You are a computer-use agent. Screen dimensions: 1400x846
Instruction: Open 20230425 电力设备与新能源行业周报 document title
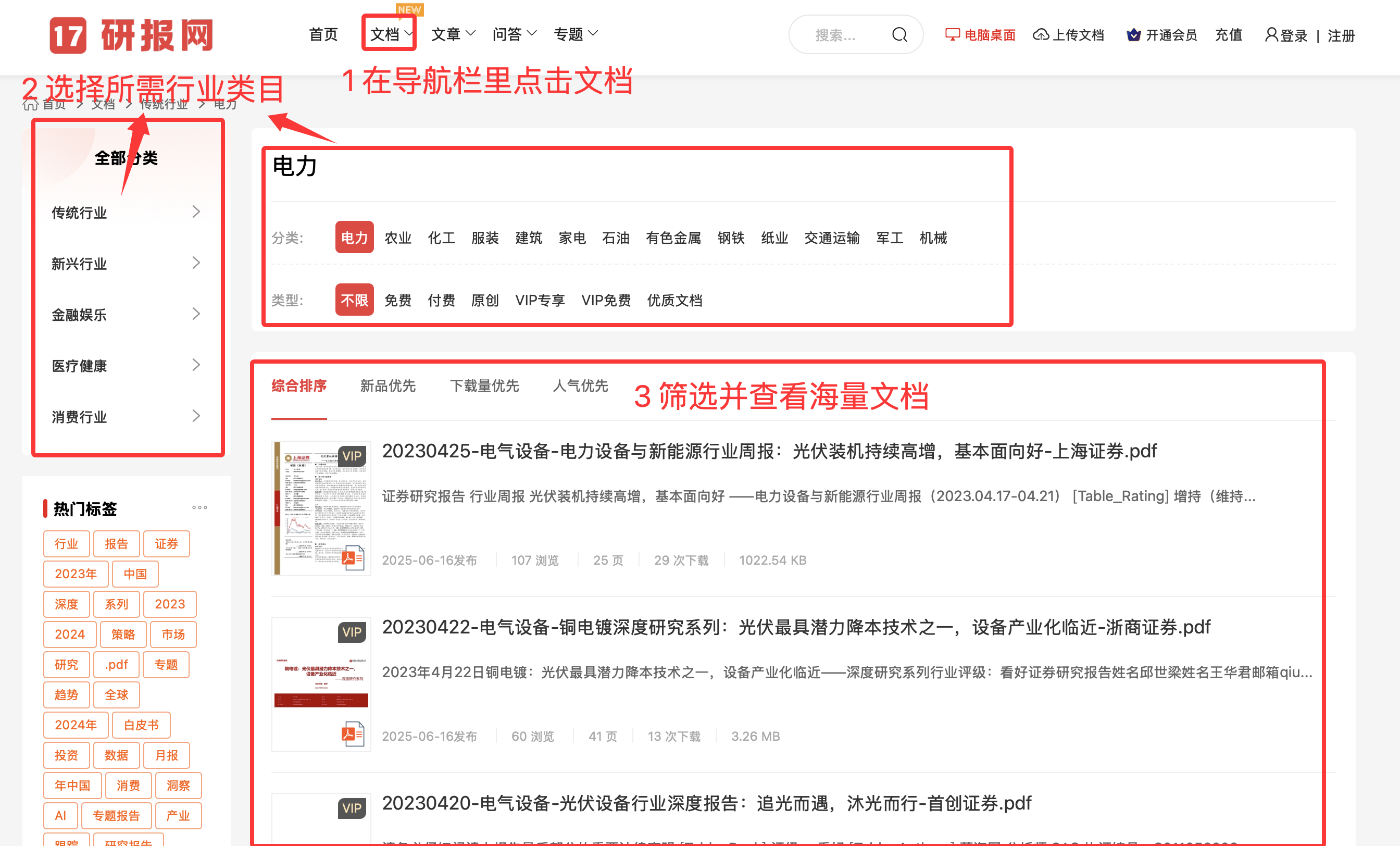(769, 451)
